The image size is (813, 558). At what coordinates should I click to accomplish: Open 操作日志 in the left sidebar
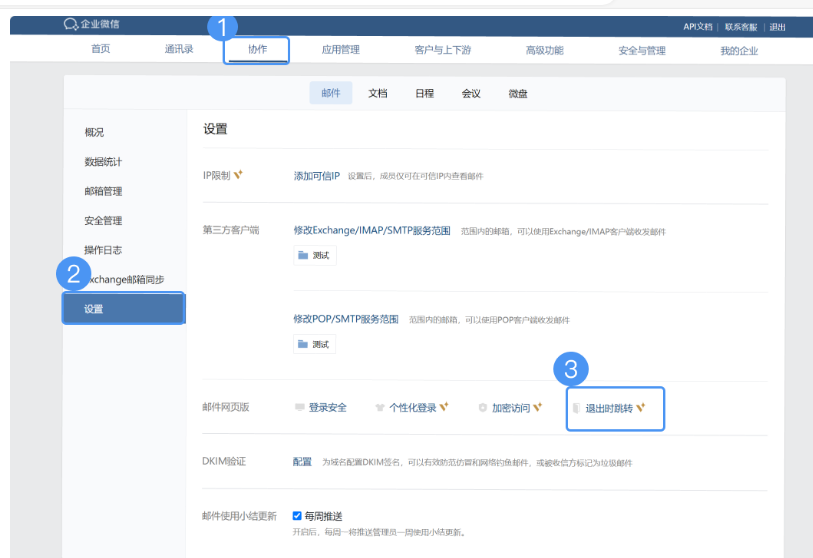tap(103, 250)
